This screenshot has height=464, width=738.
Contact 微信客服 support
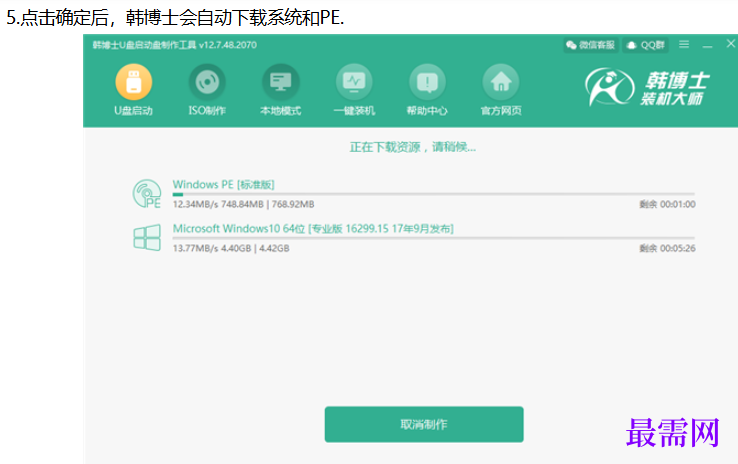[x=591, y=45]
